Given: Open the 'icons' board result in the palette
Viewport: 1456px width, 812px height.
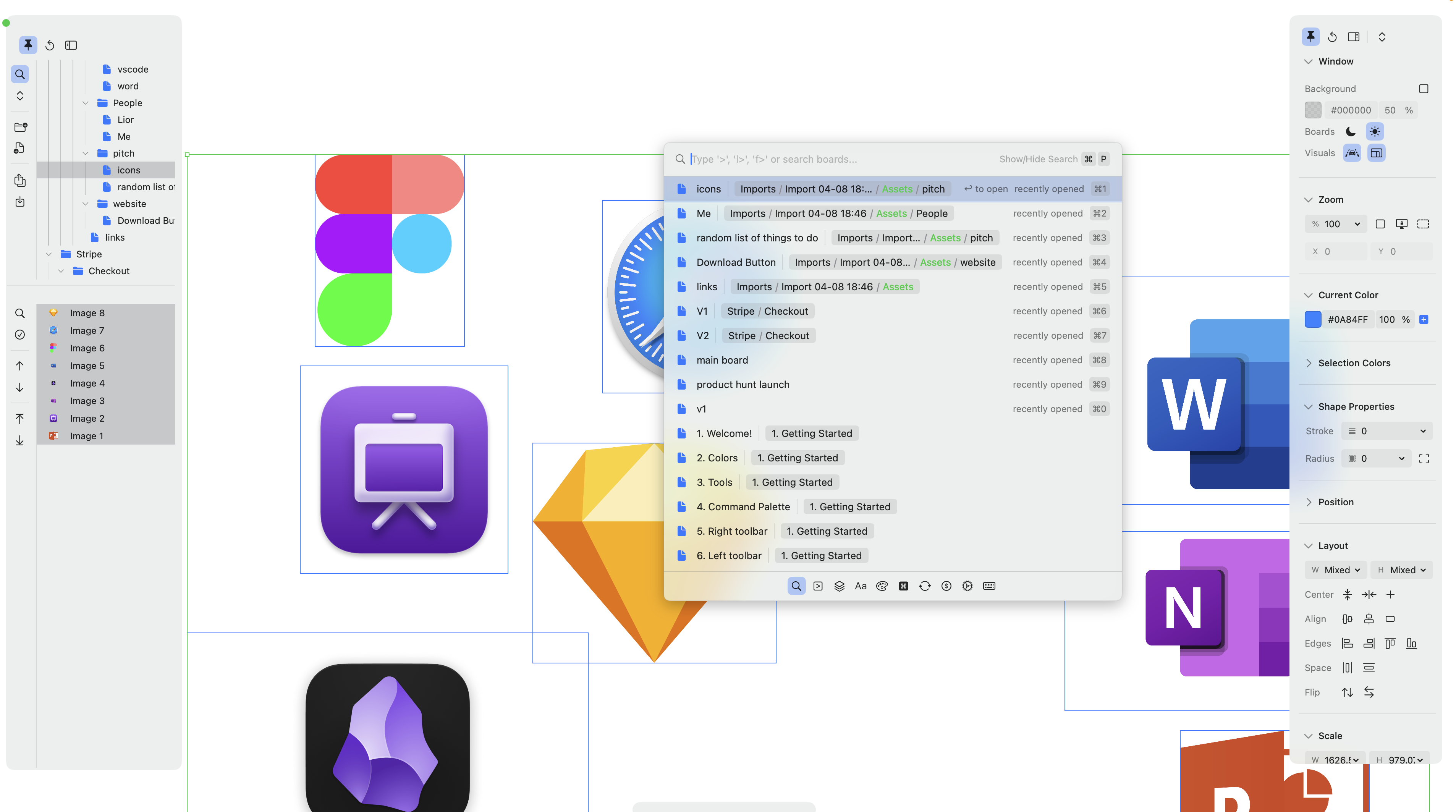Looking at the screenshot, I should point(893,189).
